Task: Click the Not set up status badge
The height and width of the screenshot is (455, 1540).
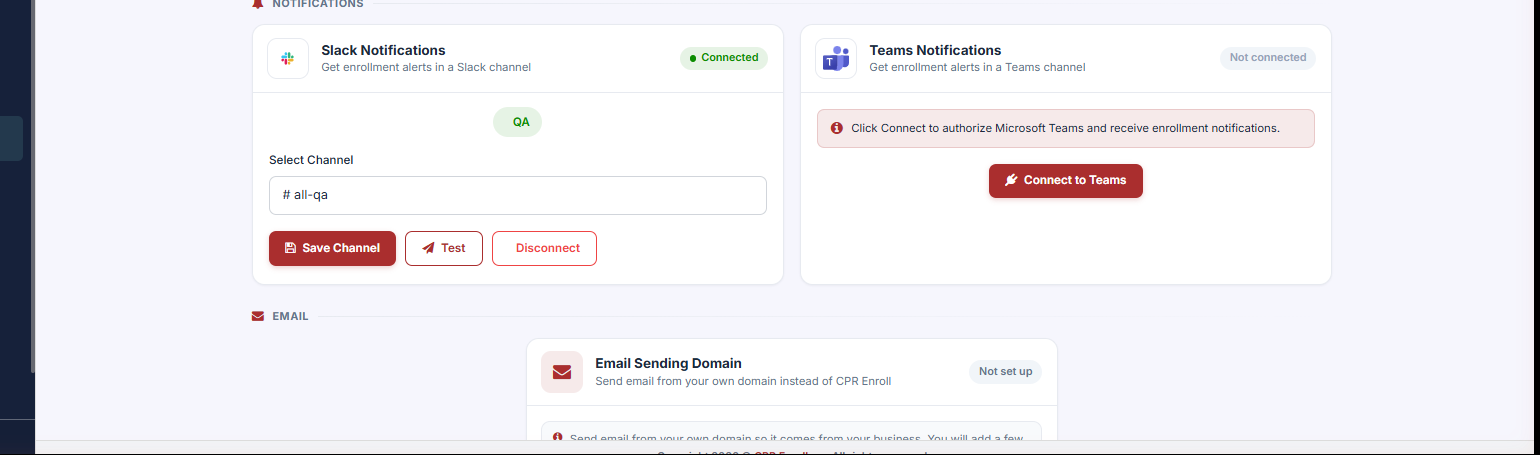Action: tap(1005, 372)
